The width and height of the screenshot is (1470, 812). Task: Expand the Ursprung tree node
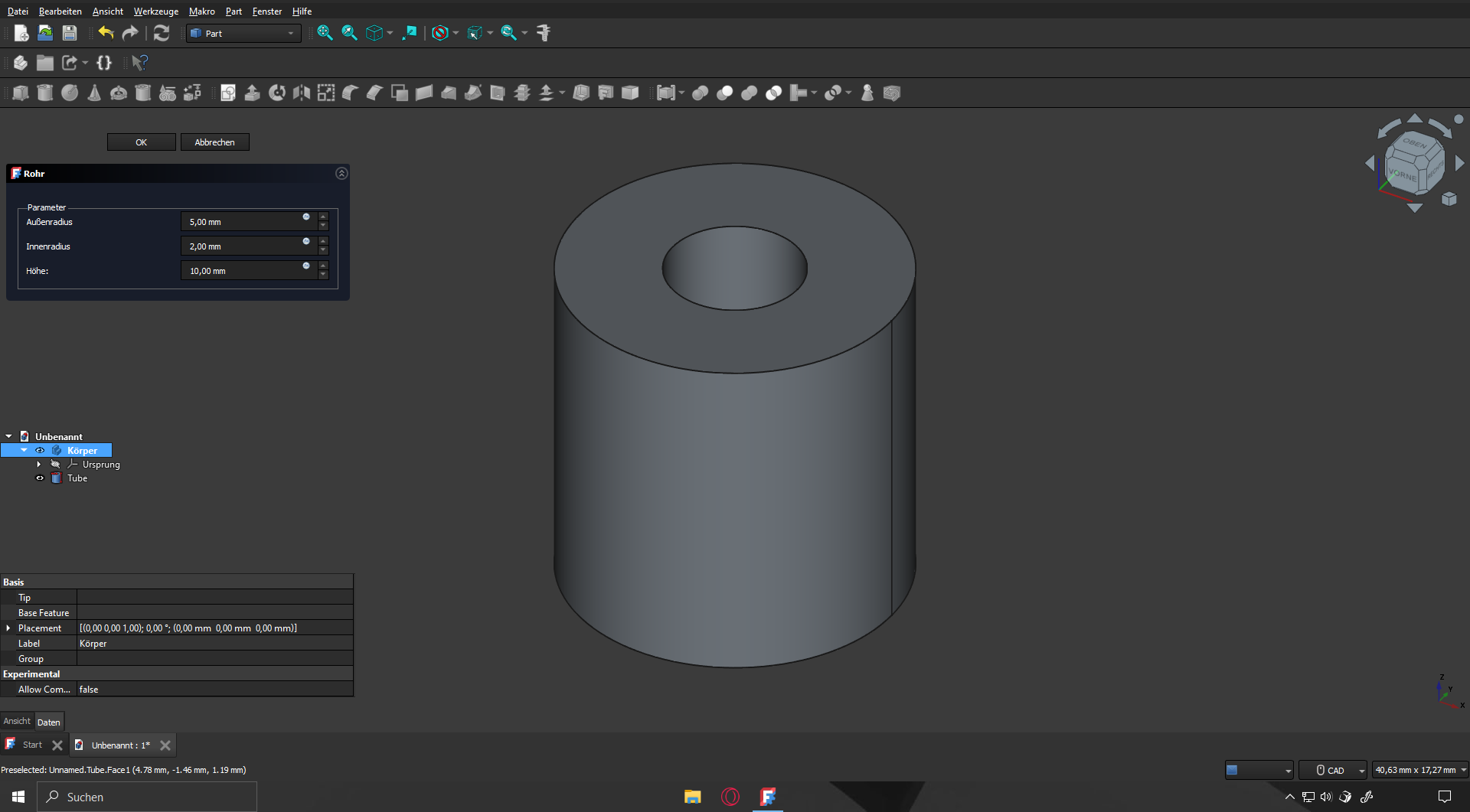[x=38, y=464]
